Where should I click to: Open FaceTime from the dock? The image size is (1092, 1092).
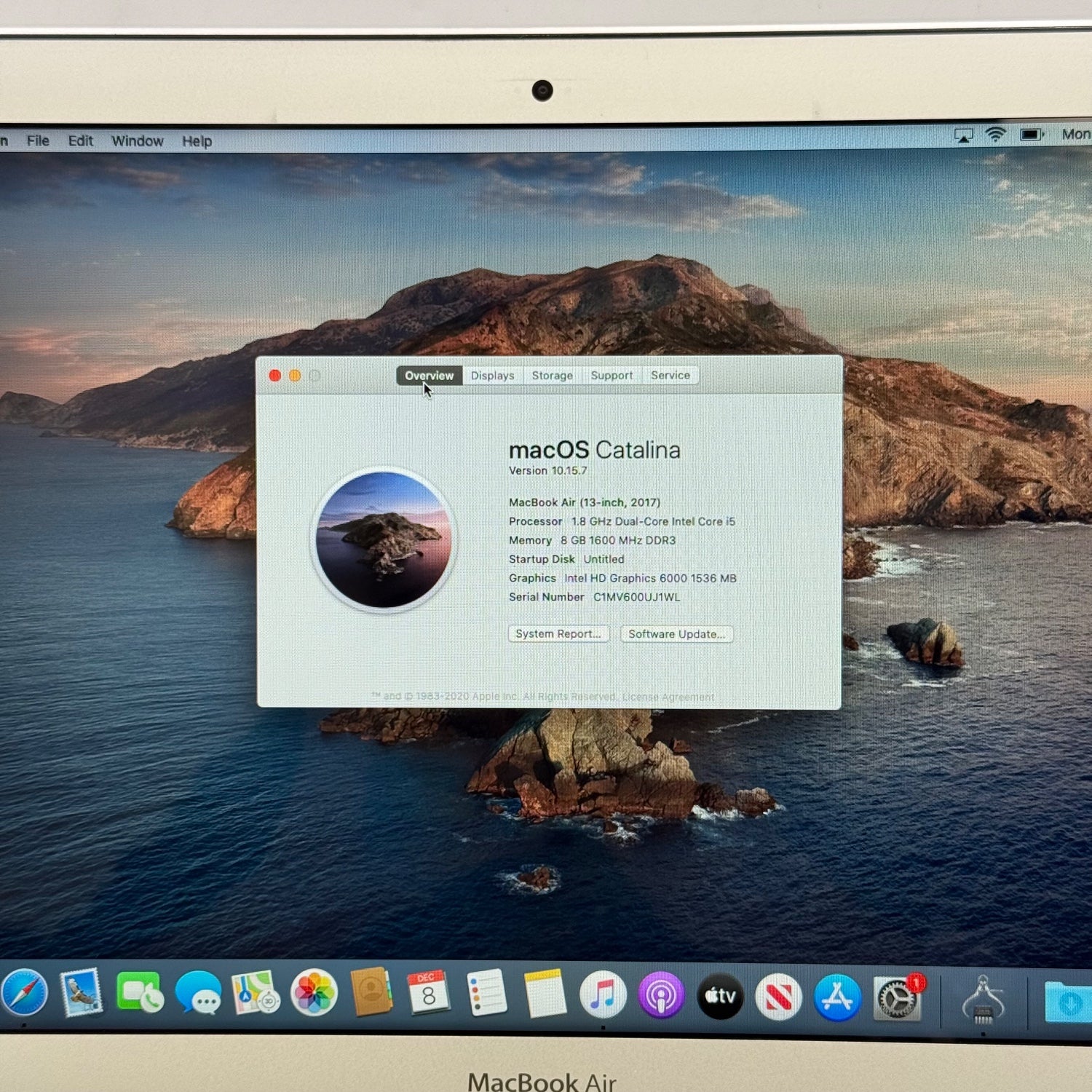140,994
